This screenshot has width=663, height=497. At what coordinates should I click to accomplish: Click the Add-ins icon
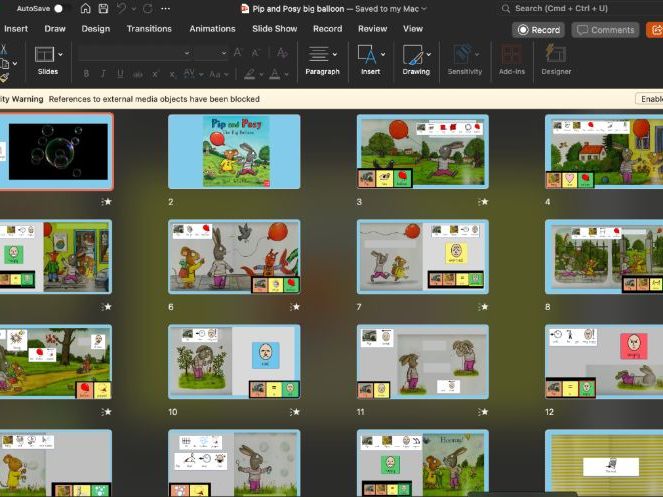[512, 54]
